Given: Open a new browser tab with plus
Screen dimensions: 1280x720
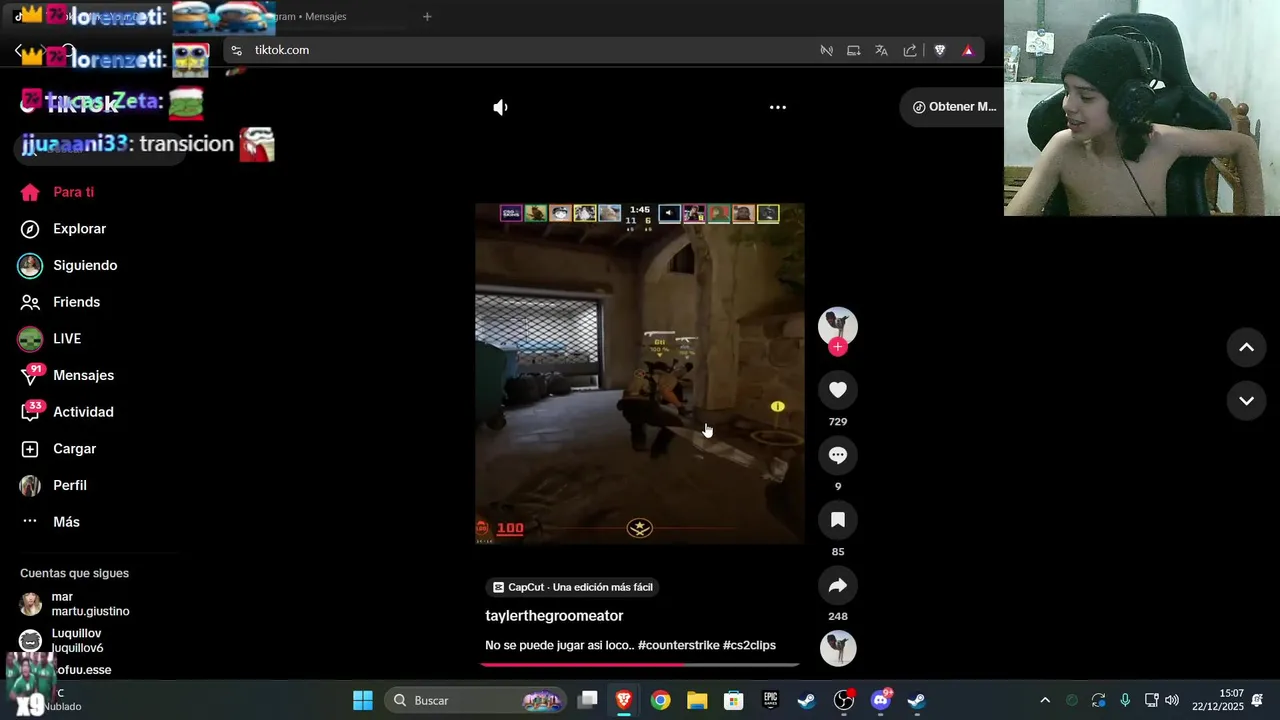Looking at the screenshot, I should (427, 16).
